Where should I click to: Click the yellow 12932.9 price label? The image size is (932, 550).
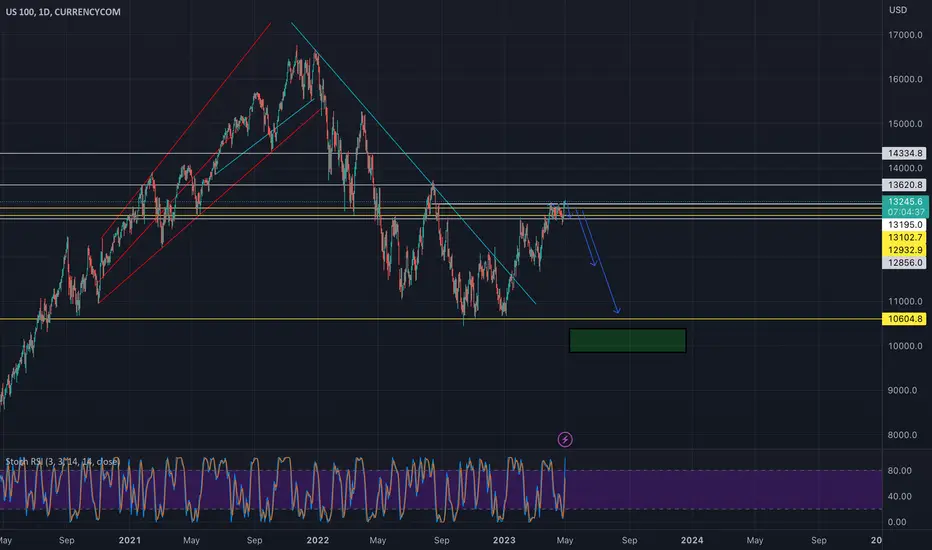[905, 250]
